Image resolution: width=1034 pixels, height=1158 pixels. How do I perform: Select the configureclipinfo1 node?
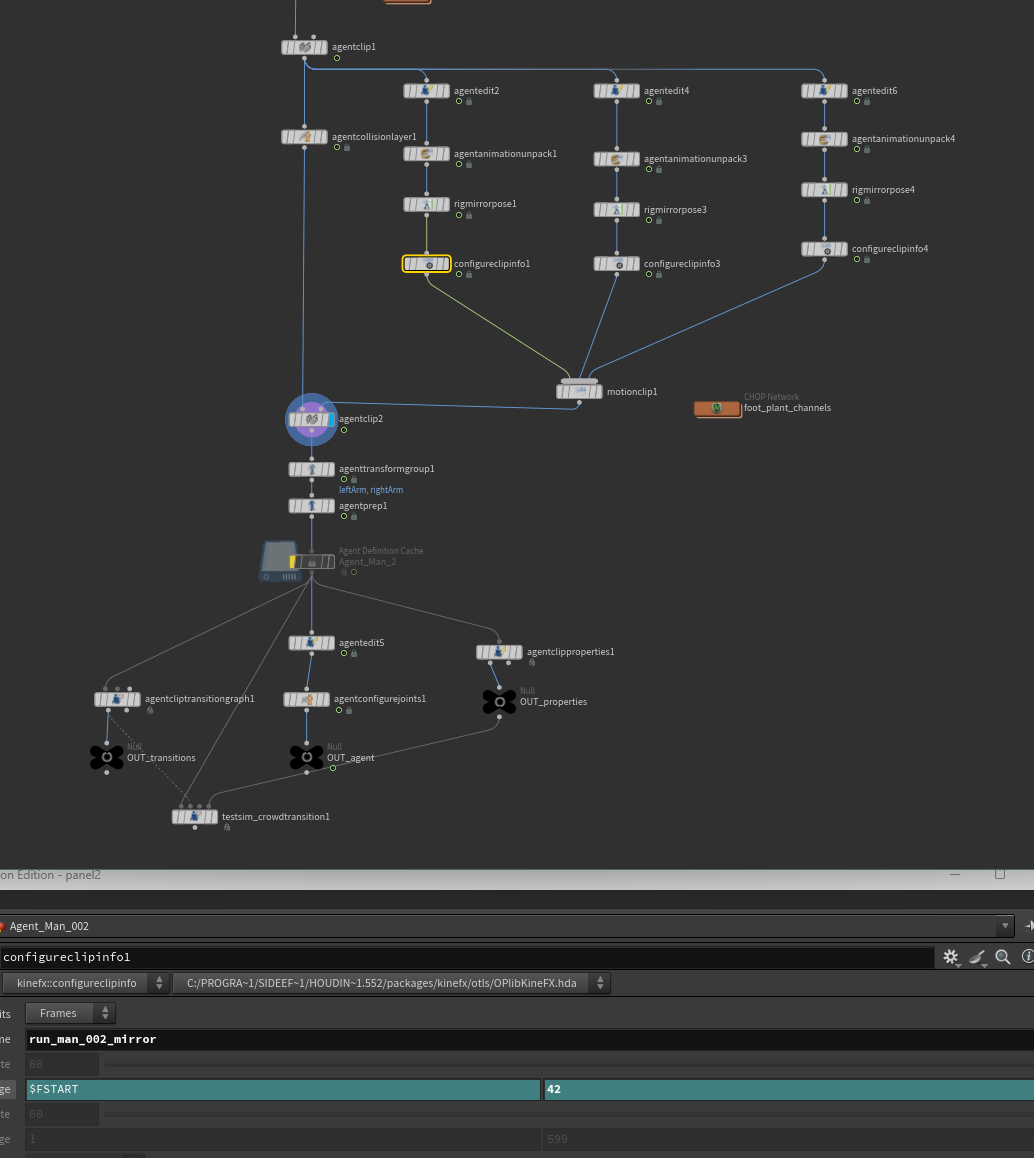(426, 264)
